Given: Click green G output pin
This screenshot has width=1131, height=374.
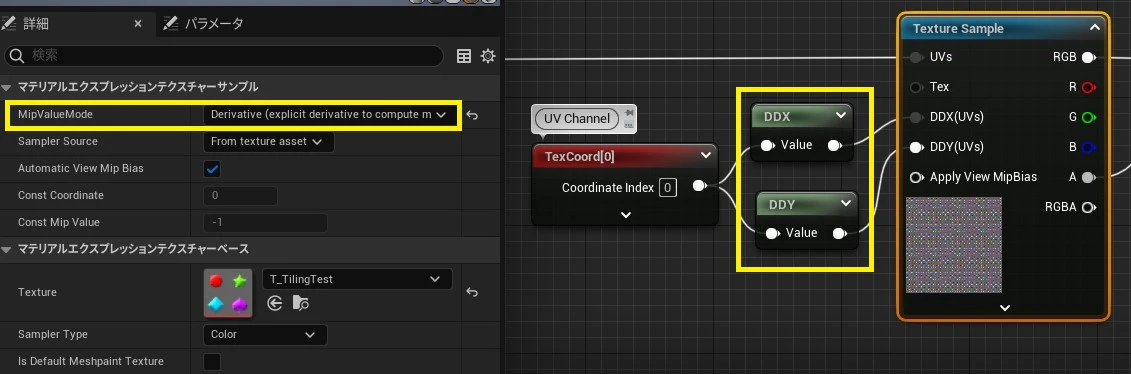Looking at the screenshot, I should pos(1089,117).
